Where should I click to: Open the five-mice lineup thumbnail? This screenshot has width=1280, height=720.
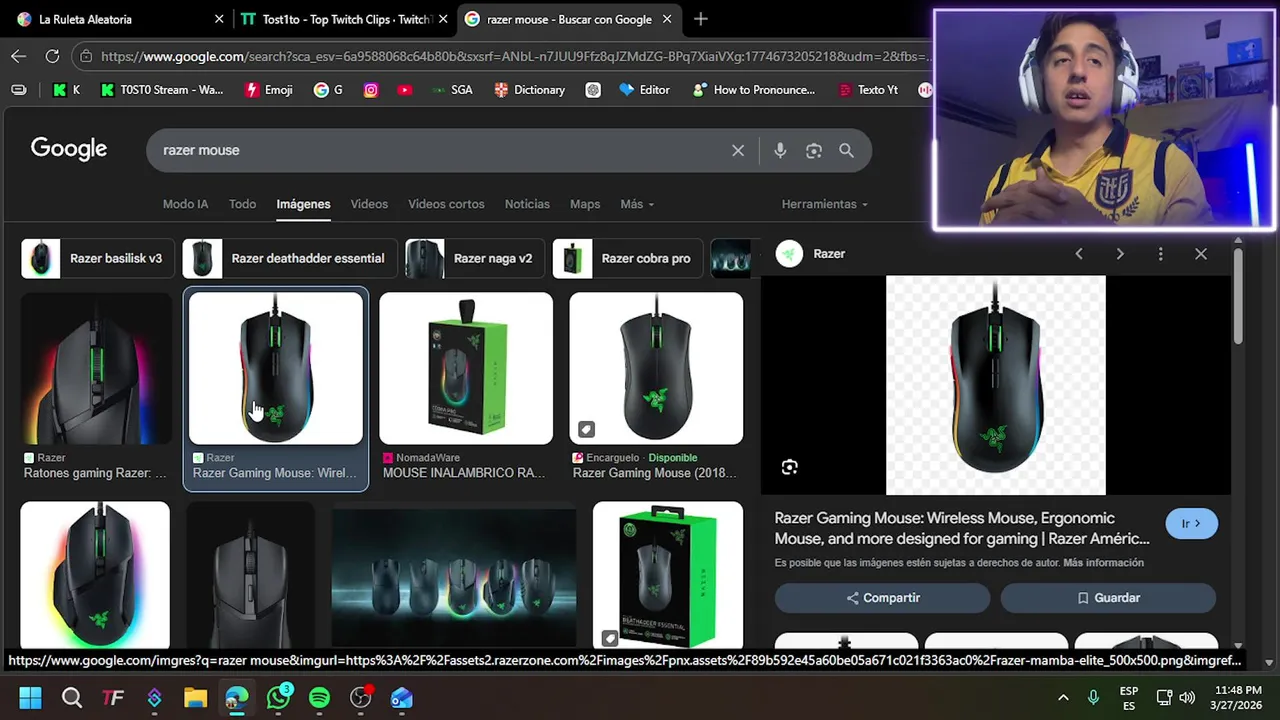[x=454, y=575]
